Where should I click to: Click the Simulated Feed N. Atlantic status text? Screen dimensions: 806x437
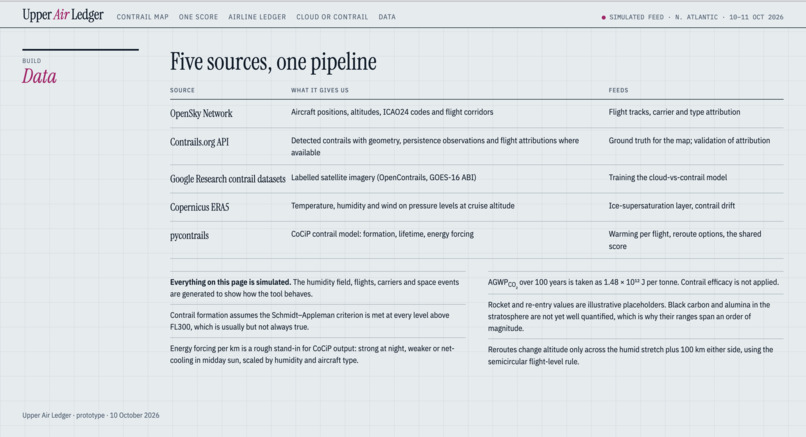tap(696, 17)
